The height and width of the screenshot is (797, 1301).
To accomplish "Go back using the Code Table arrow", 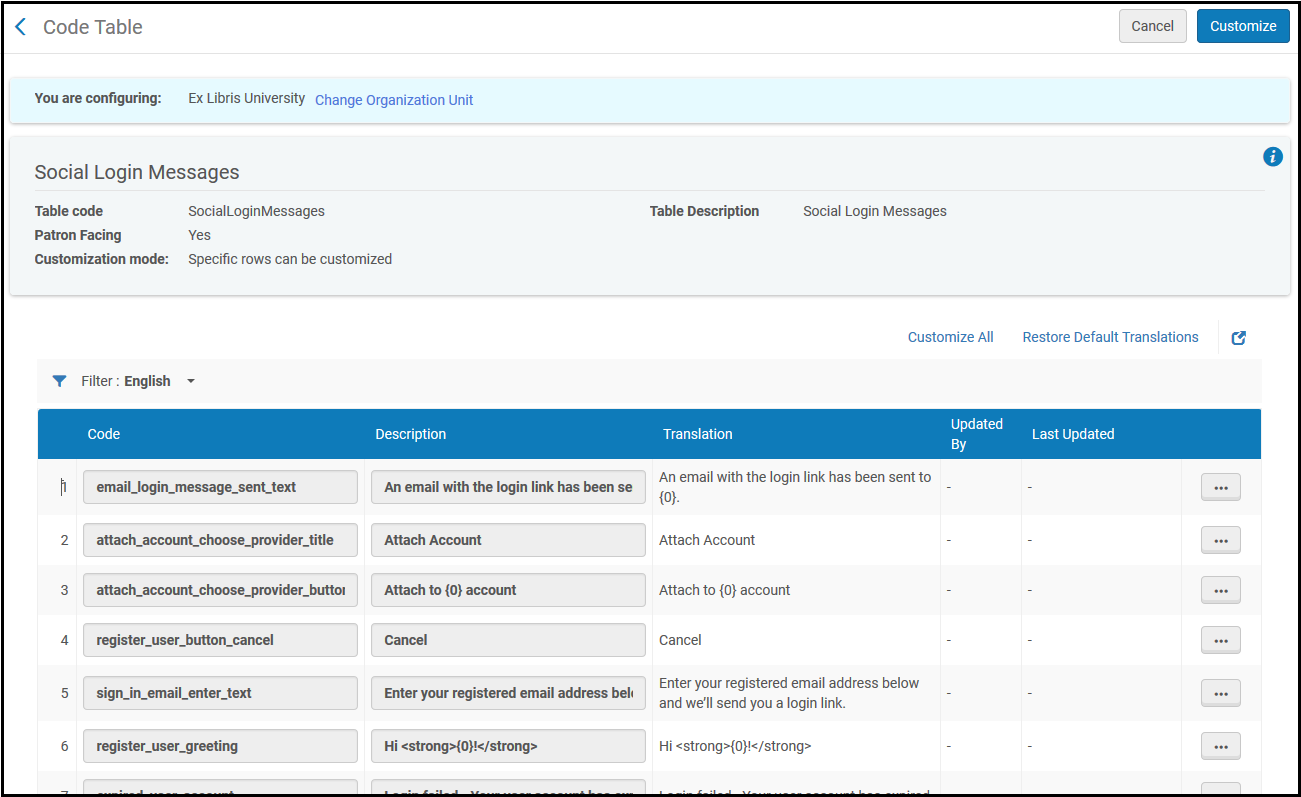I will click(x=21, y=27).
